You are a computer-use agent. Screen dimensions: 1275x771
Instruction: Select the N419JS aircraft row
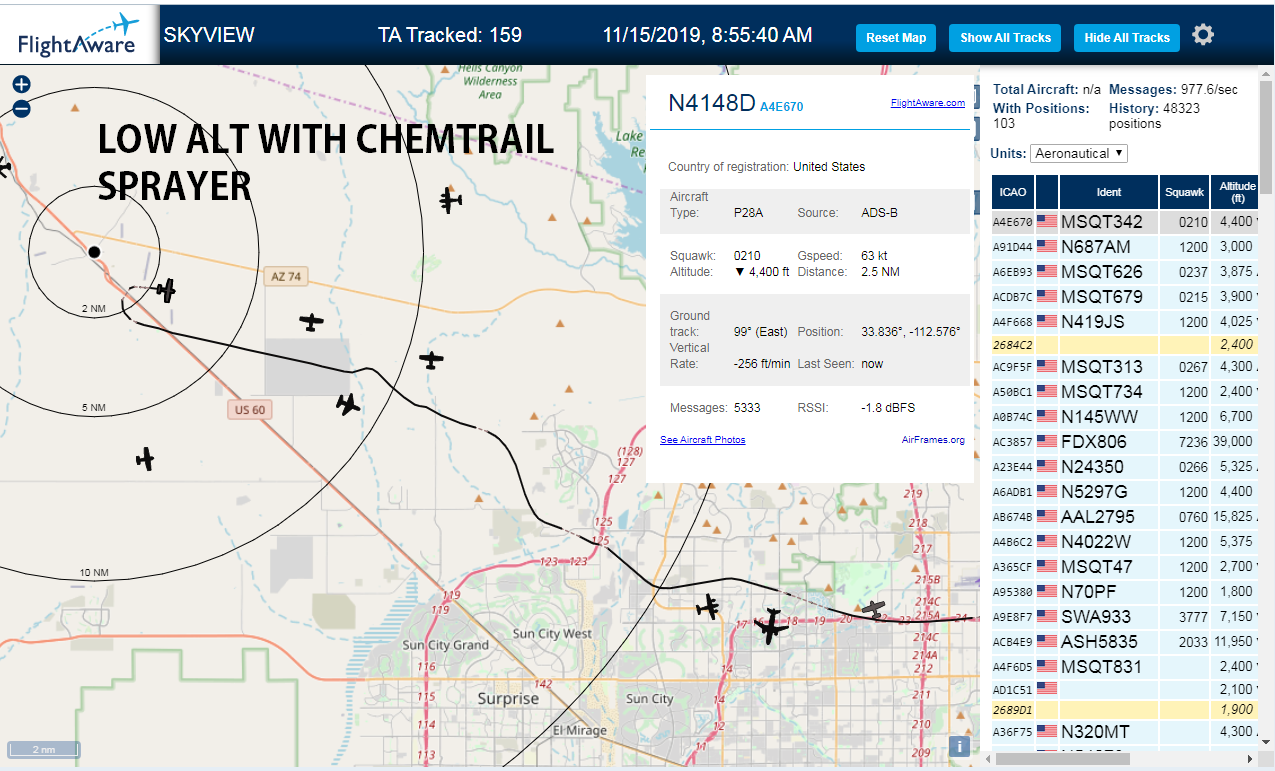pyautogui.click(x=1125, y=322)
